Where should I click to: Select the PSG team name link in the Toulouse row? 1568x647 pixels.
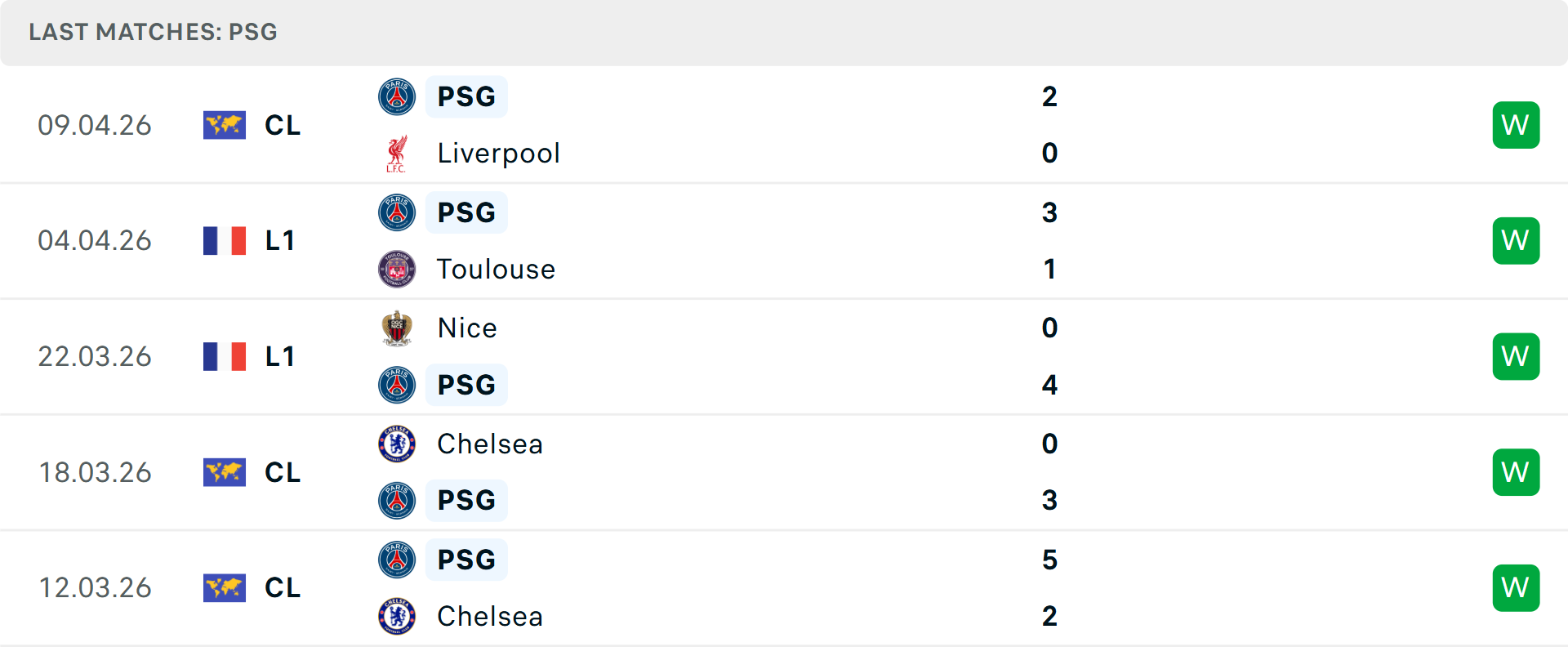click(465, 212)
